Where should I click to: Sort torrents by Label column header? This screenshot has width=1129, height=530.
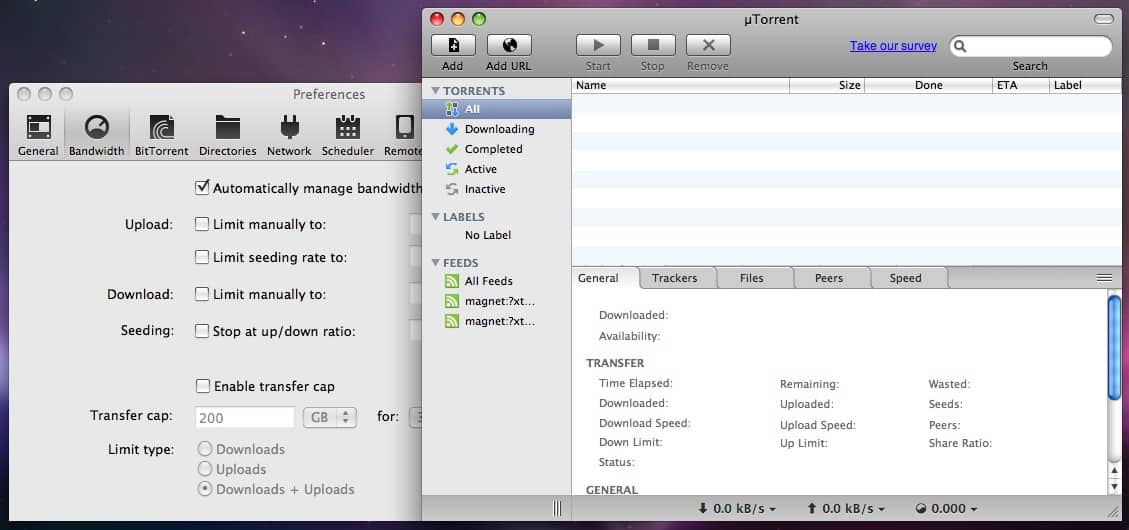point(1085,85)
